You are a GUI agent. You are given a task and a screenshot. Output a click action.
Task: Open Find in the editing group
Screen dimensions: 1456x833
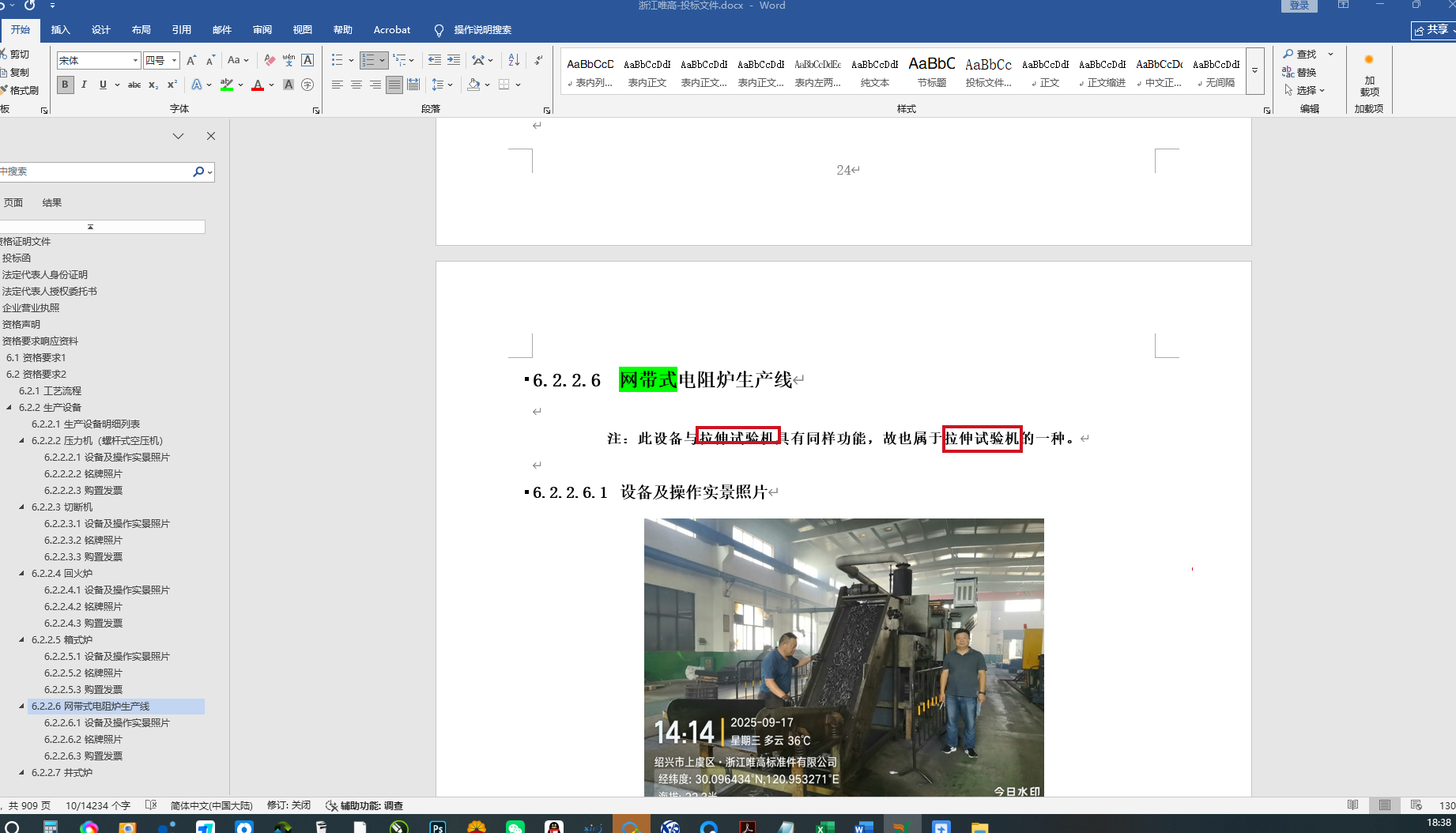(1300, 54)
